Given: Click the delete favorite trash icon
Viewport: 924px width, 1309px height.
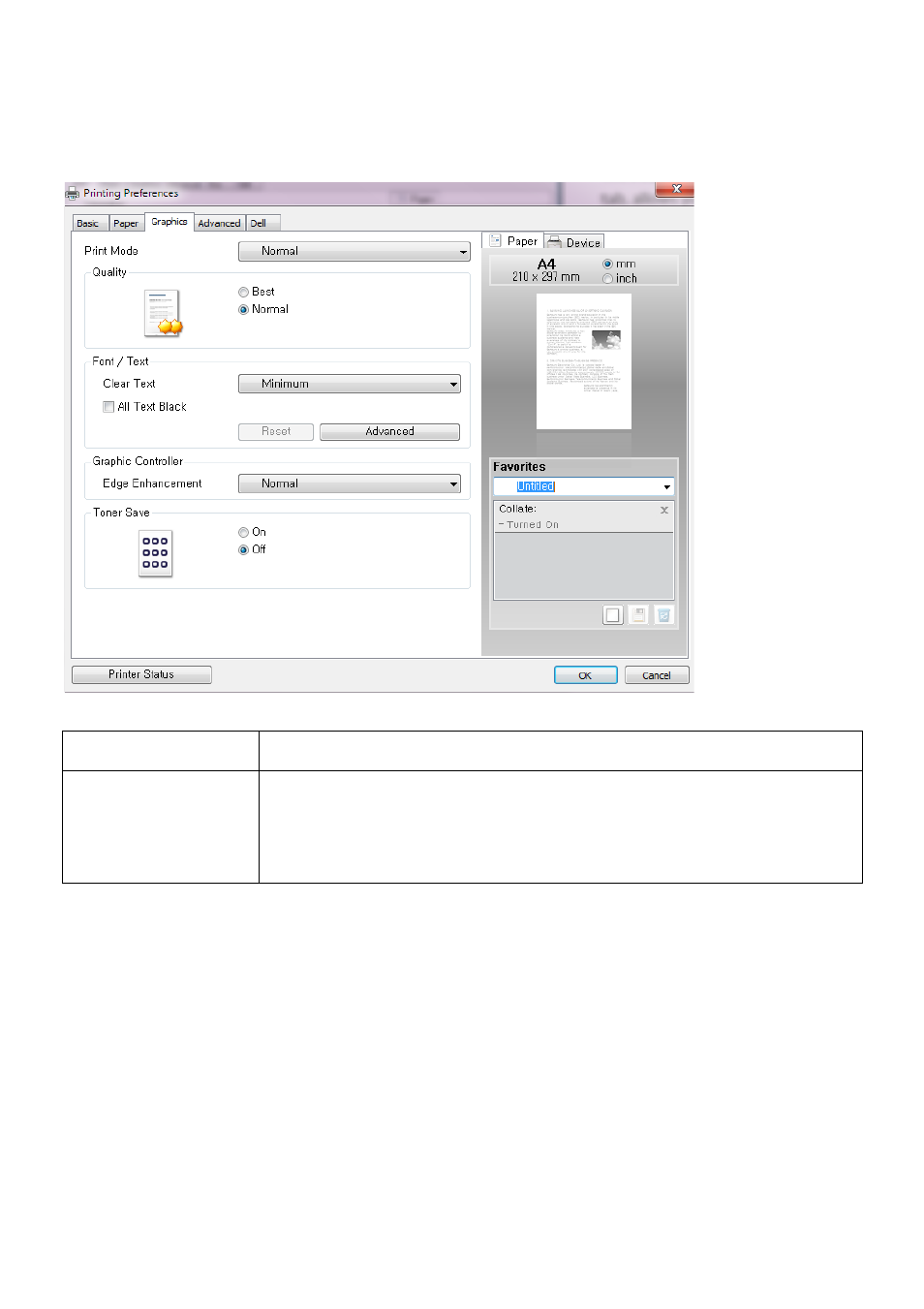Looking at the screenshot, I should pos(663,615).
